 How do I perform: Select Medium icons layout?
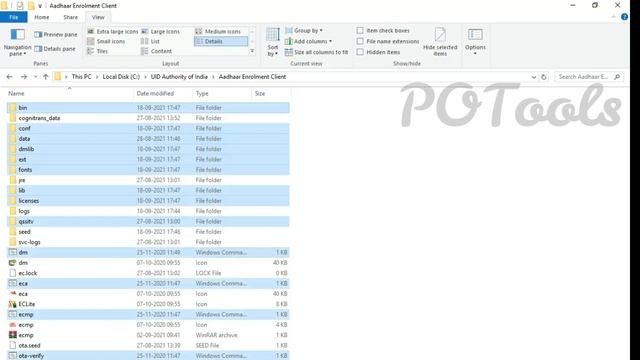pos(218,31)
